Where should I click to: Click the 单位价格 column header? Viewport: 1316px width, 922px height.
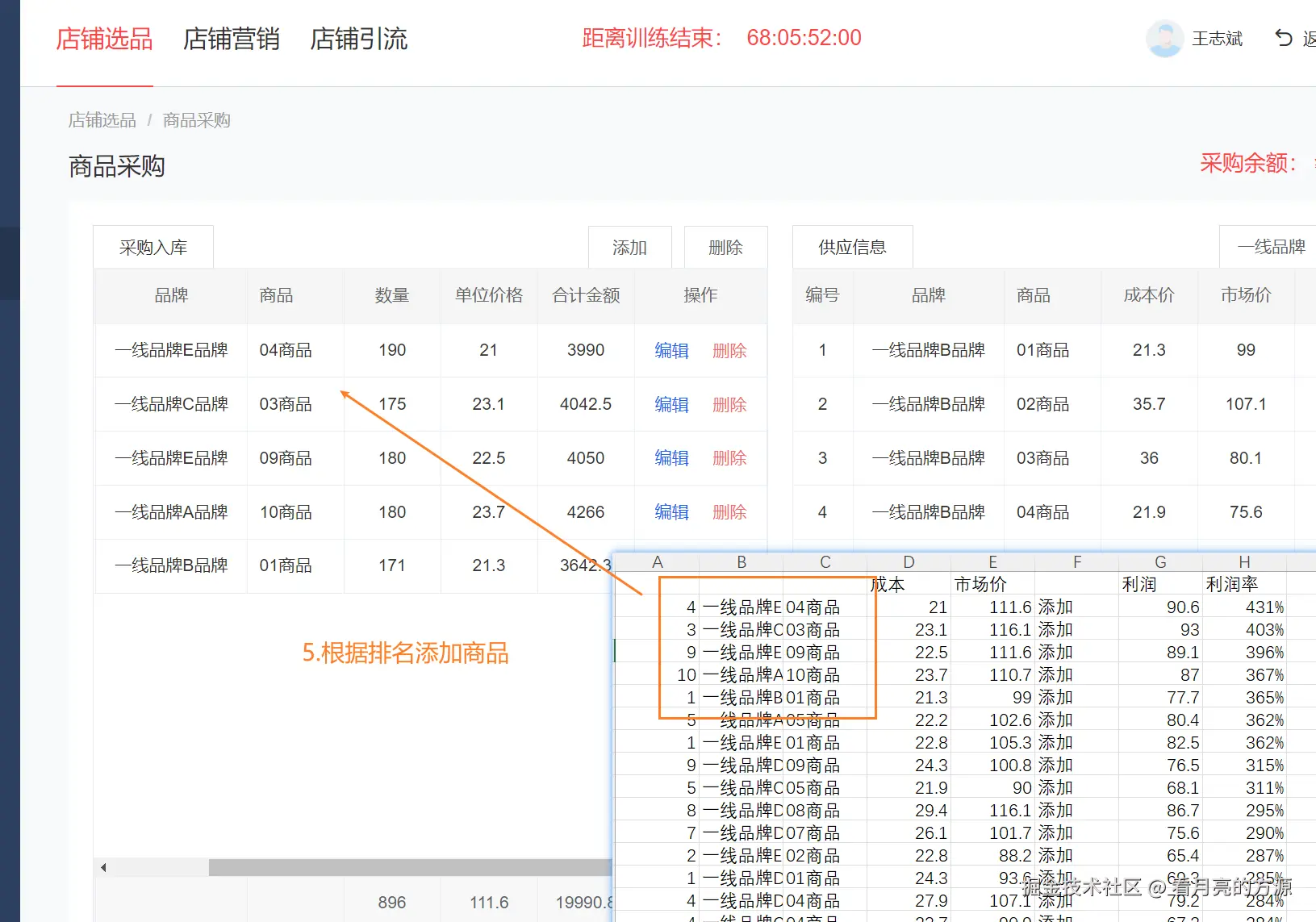click(489, 295)
